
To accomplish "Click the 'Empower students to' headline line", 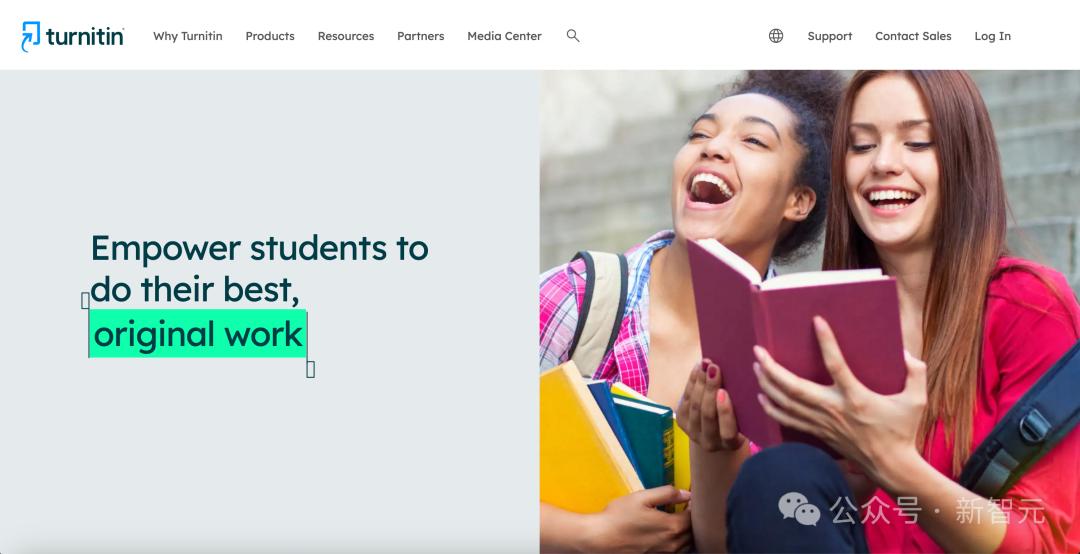I will 260,248.
